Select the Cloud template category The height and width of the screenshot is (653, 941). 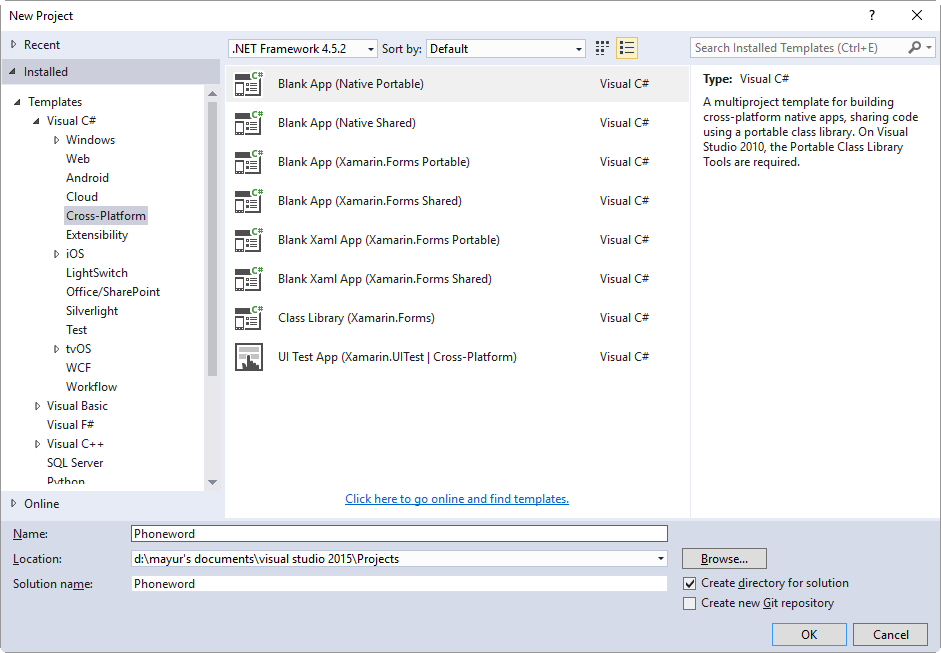pyautogui.click(x=82, y=197)
